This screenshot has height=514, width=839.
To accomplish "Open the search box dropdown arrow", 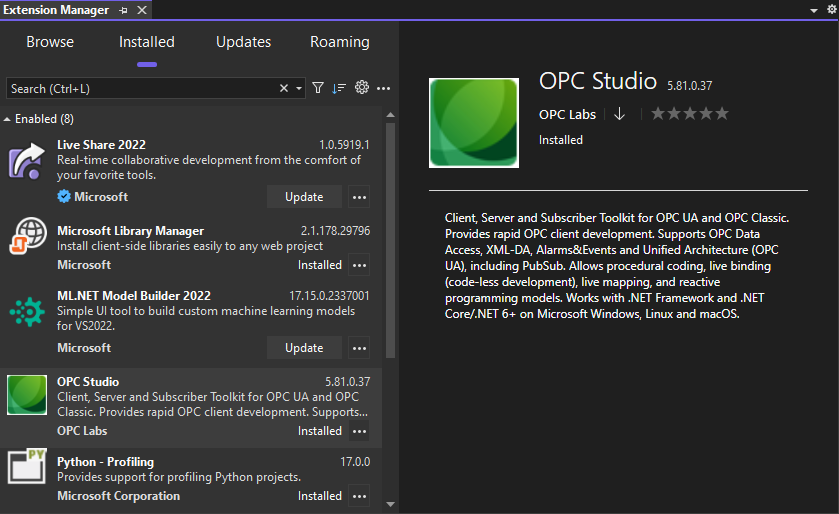I will click(x=298, y=89).
